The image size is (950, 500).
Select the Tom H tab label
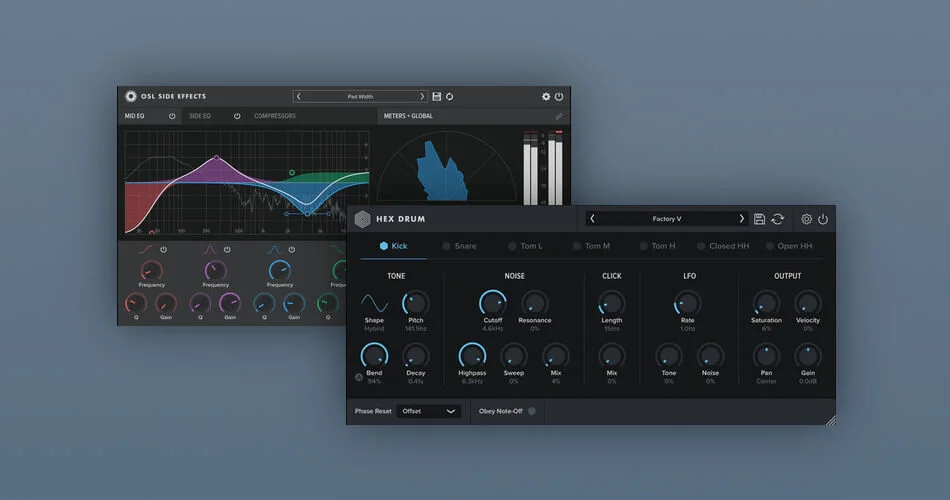(x=663, y=246)
